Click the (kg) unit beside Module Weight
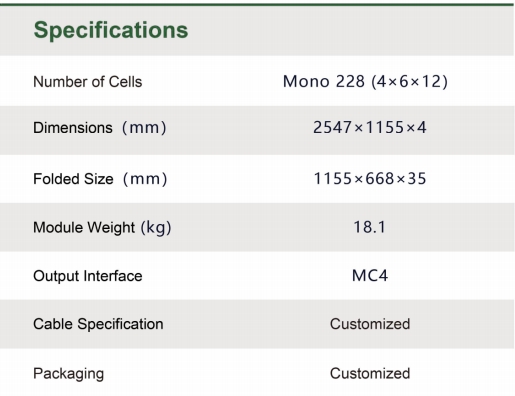The width and height of the screenshot is (515, 396). (x=156, y=228)
